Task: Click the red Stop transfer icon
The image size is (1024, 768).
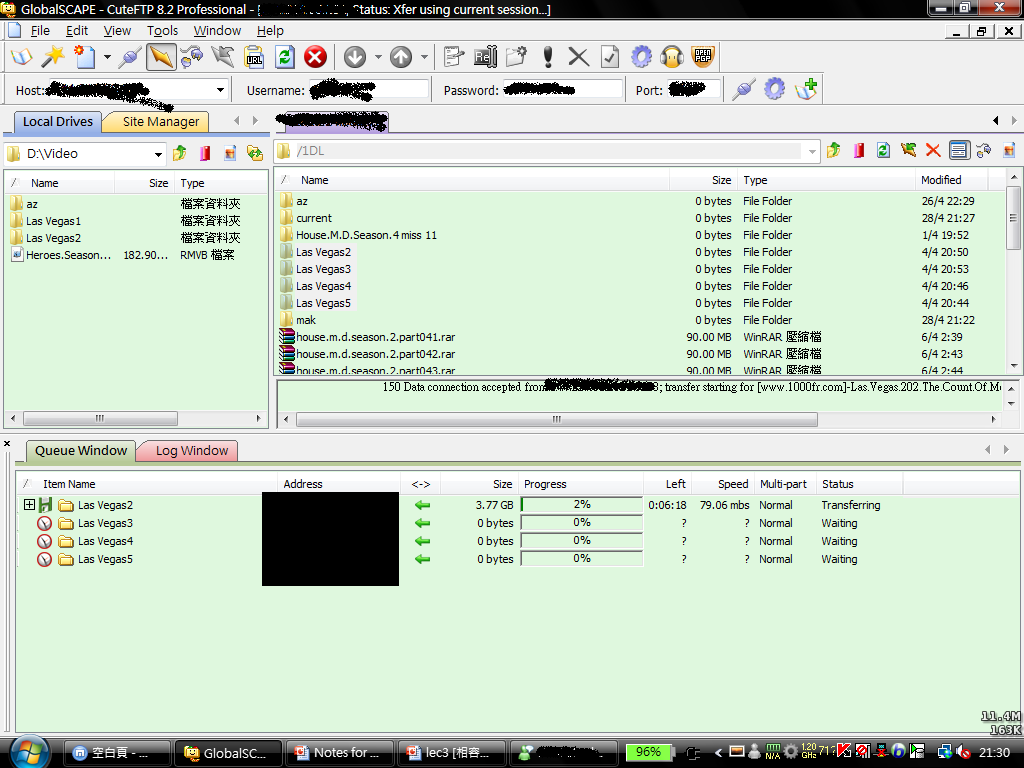Action: coord(315,57)
